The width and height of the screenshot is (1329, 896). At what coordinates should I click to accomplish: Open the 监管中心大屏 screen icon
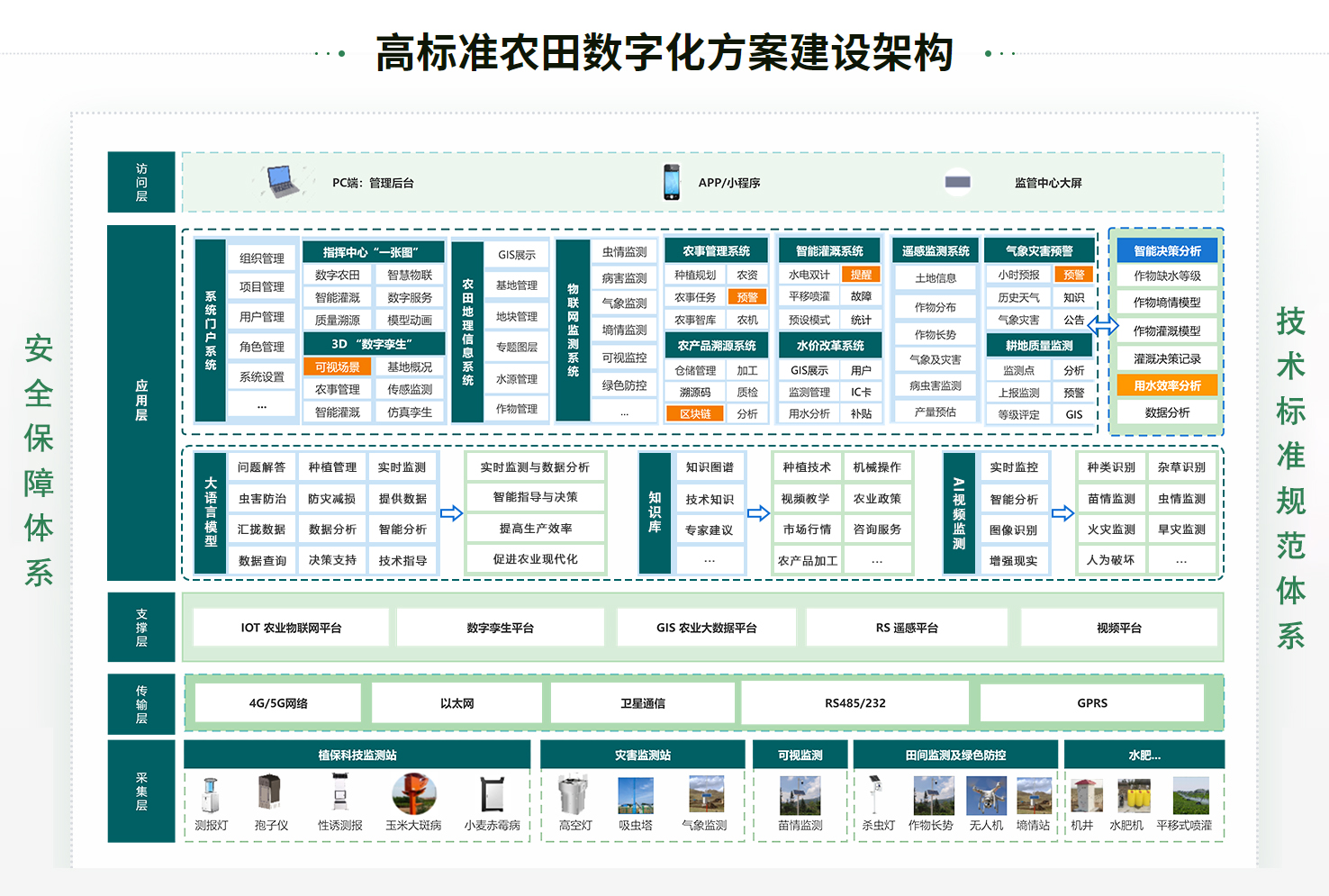(959, 181)
